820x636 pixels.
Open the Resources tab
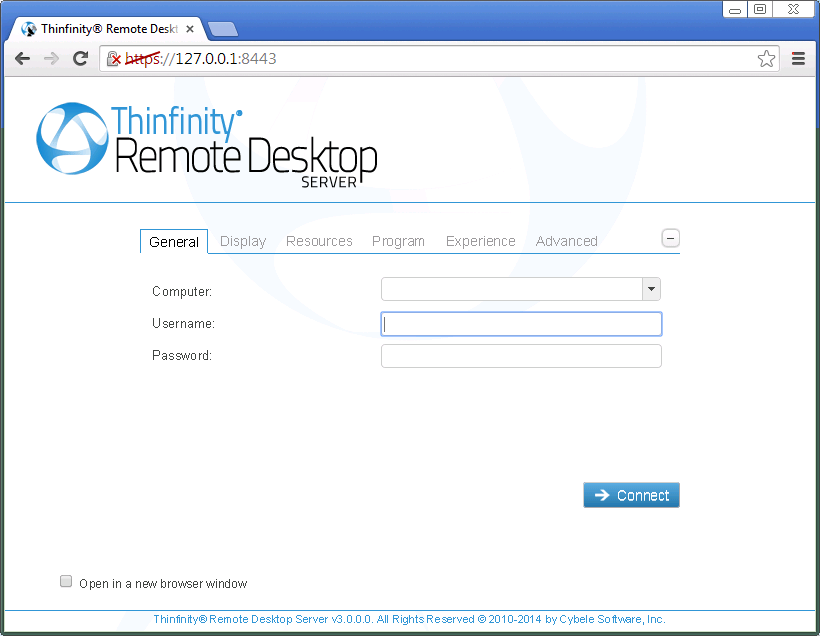click(319, 241)
